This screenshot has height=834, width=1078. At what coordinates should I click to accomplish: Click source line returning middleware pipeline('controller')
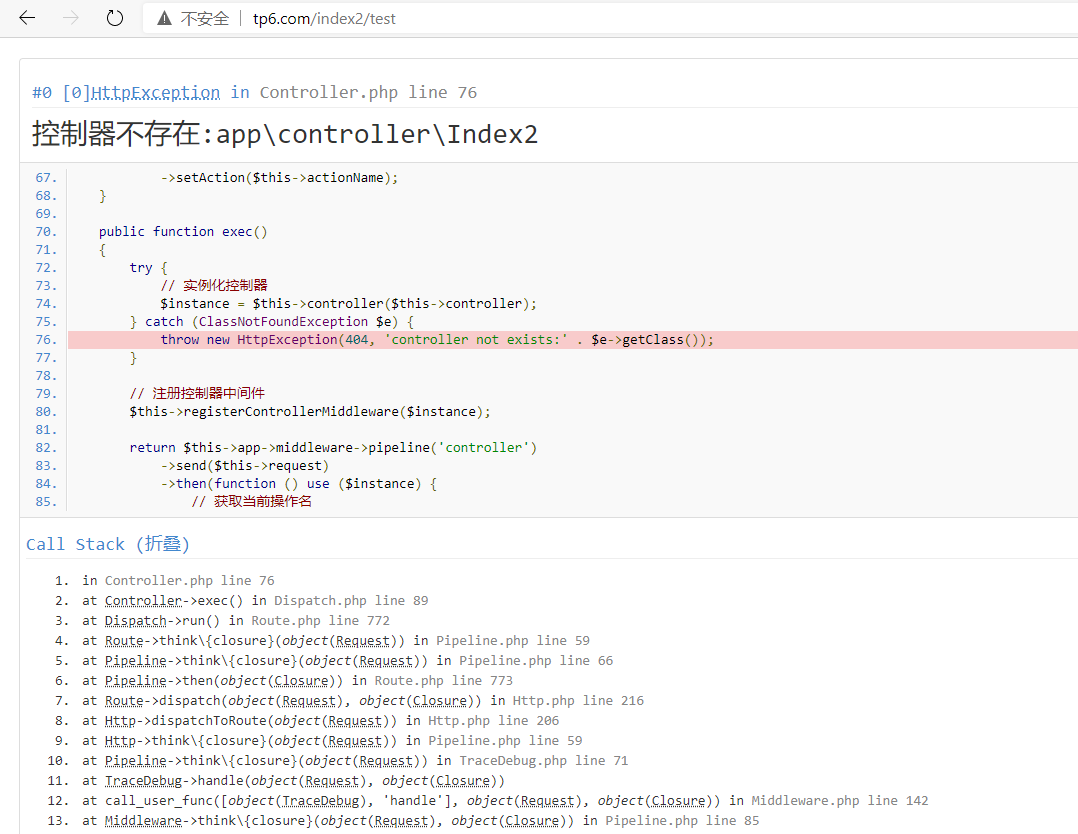pyautogui.click(x=333, y=448)
